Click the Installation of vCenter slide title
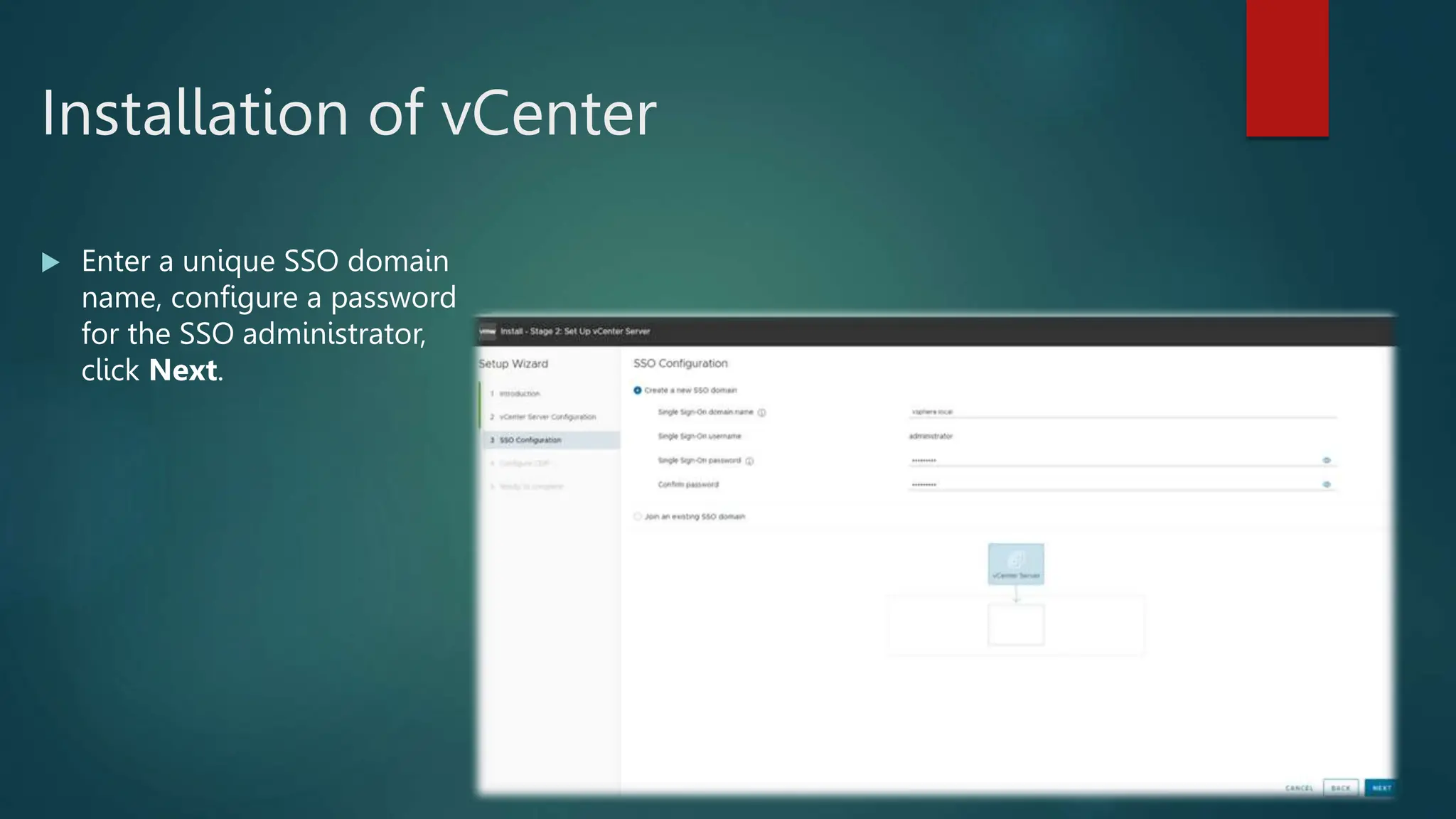 click(x=349, y=113)
